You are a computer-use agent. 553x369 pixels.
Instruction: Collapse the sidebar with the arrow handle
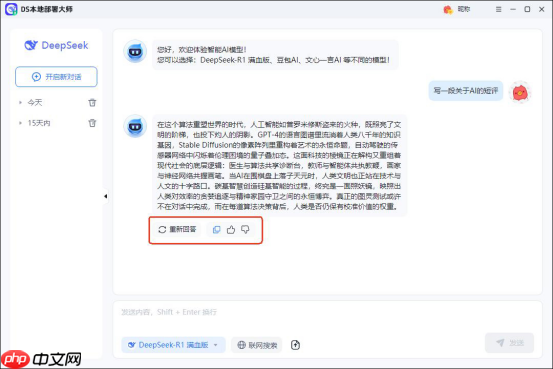point(105,196)
